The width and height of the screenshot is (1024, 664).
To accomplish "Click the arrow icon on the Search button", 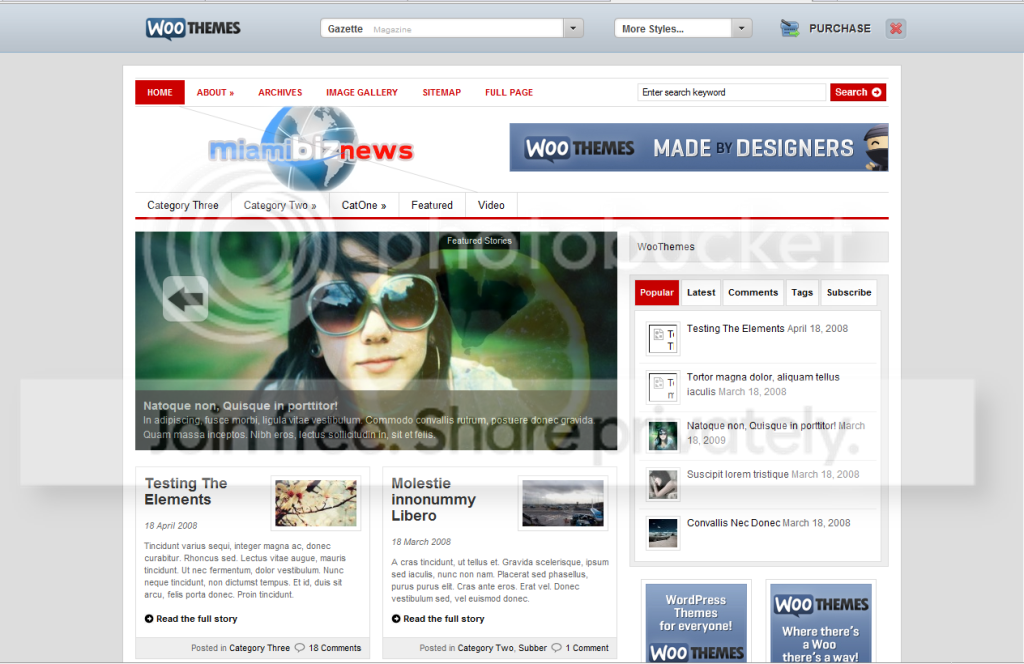I will pos(876,92).
